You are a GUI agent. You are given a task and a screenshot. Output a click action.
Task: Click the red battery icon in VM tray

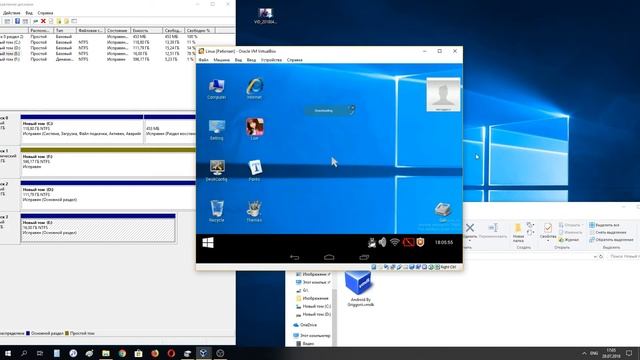point(408,242)
